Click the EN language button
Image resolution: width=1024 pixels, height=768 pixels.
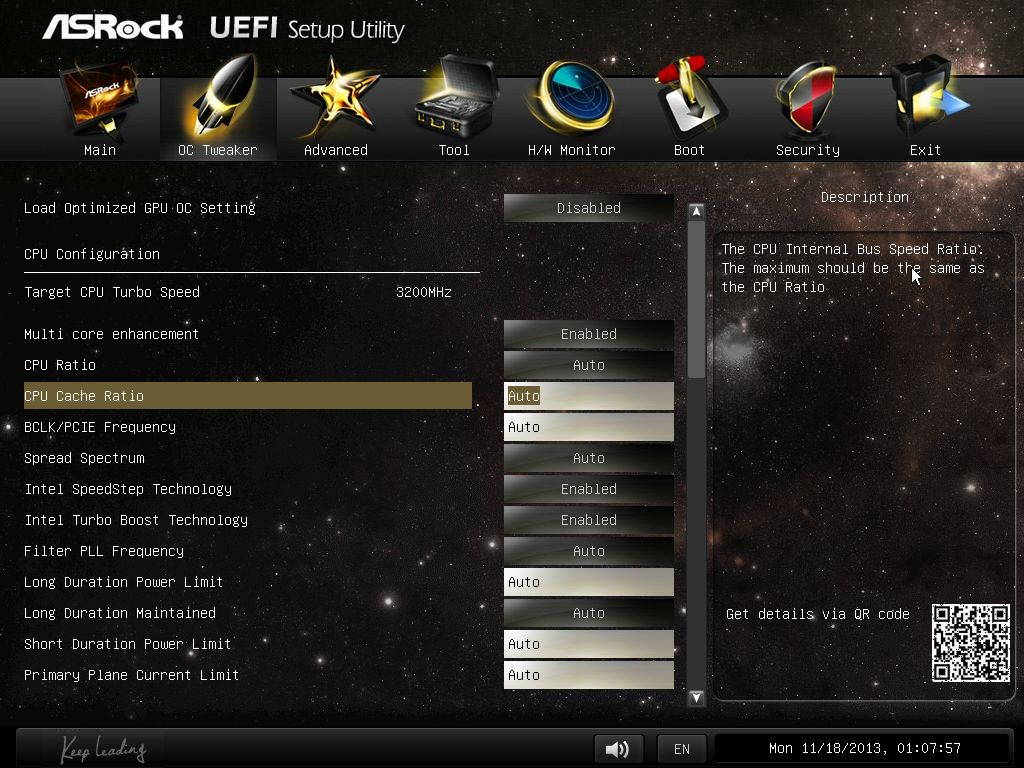682,748
